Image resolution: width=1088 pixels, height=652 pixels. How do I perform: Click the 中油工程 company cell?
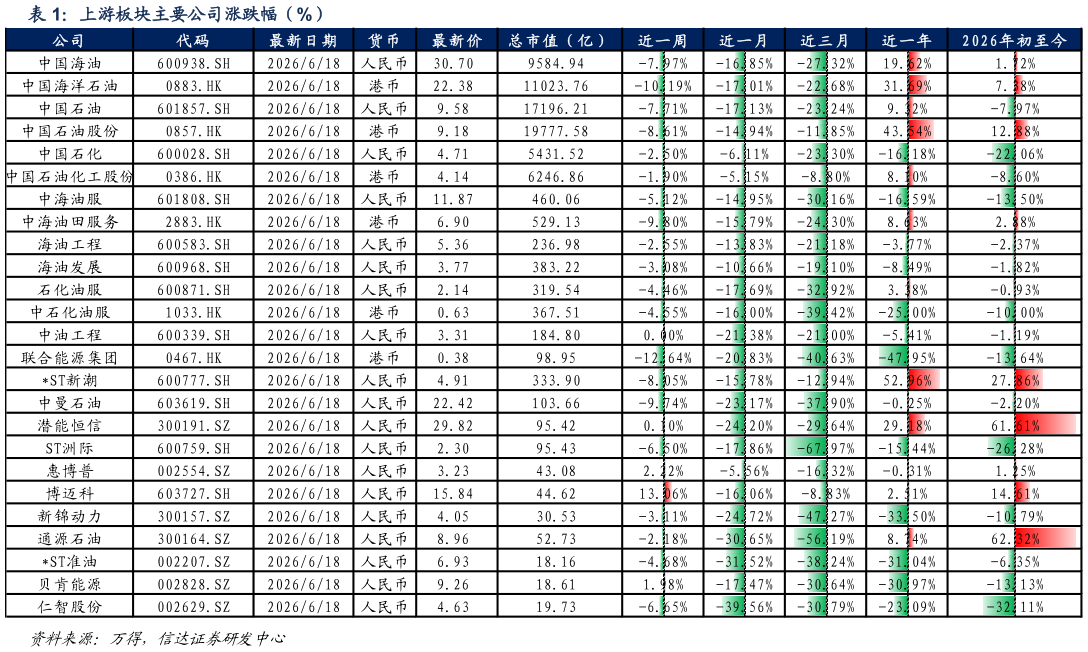(69, 335)
